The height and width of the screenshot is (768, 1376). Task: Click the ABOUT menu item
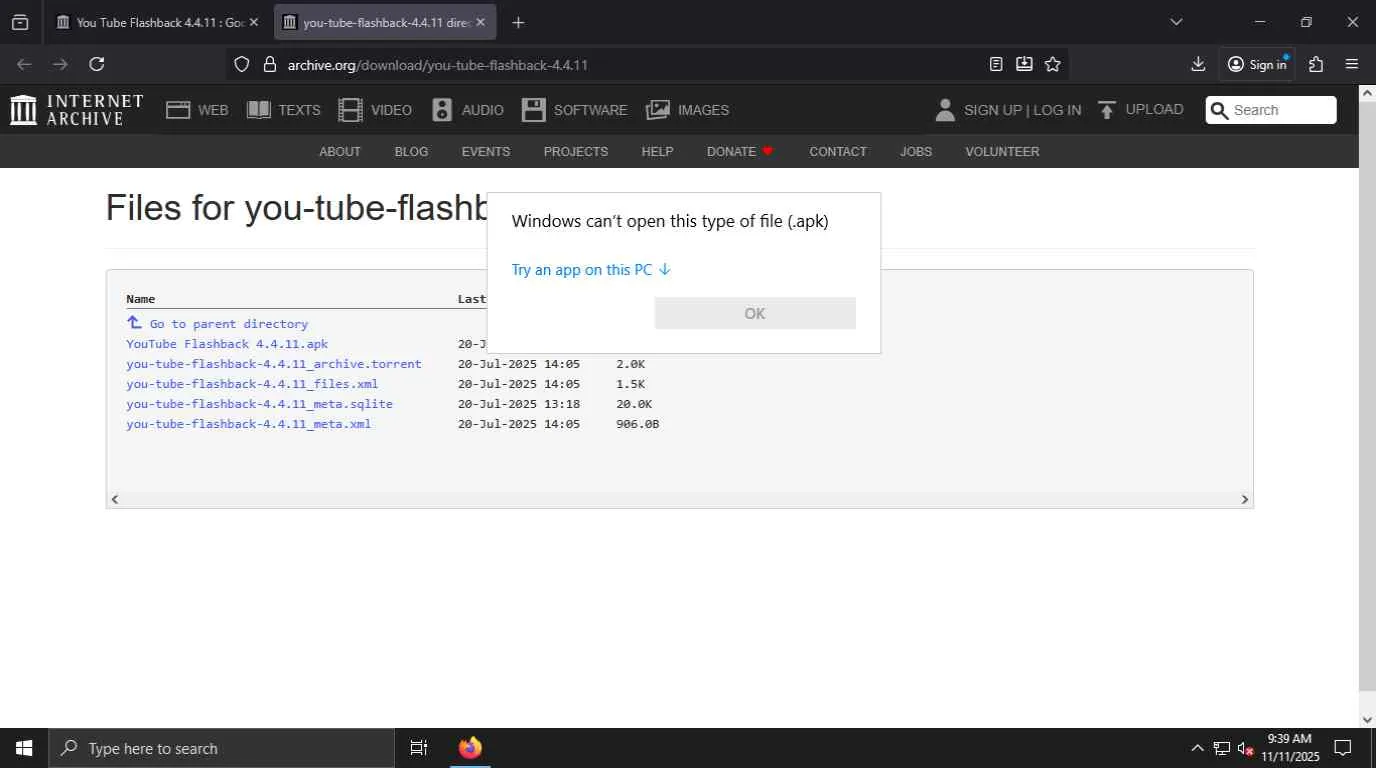pyautogui.click(x=340, y=152)
